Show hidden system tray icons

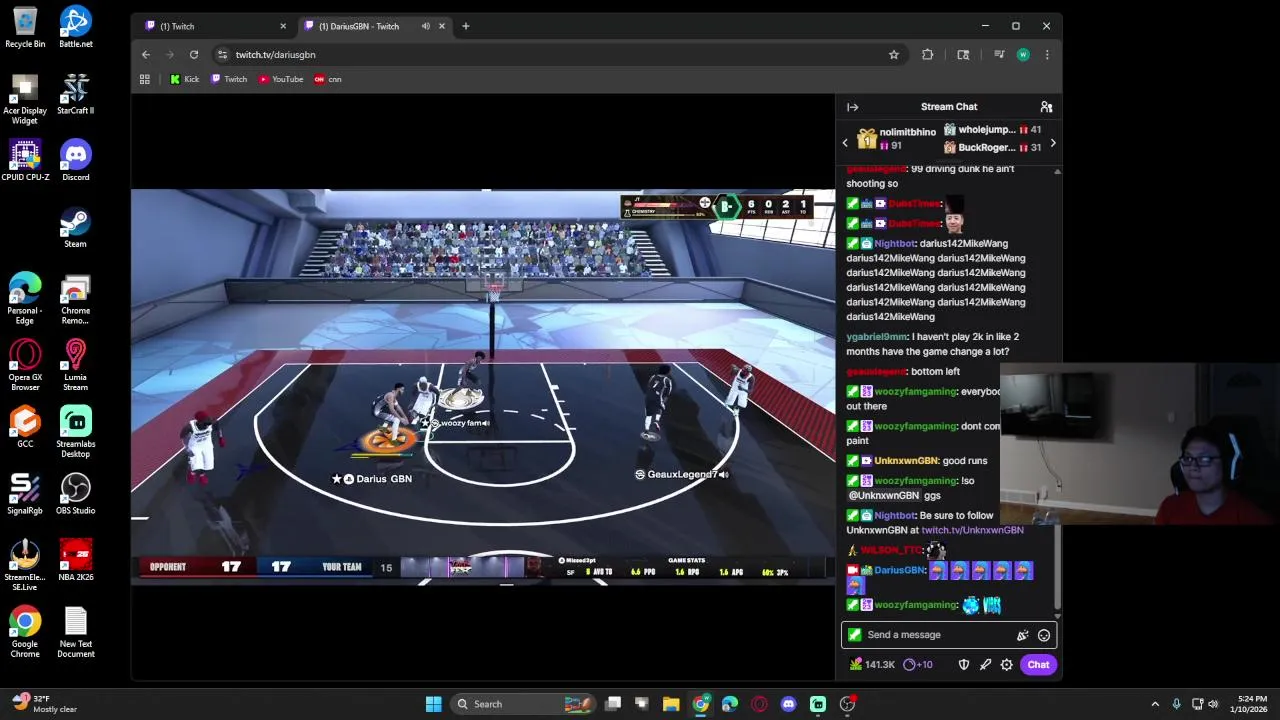coord(1155,704)
